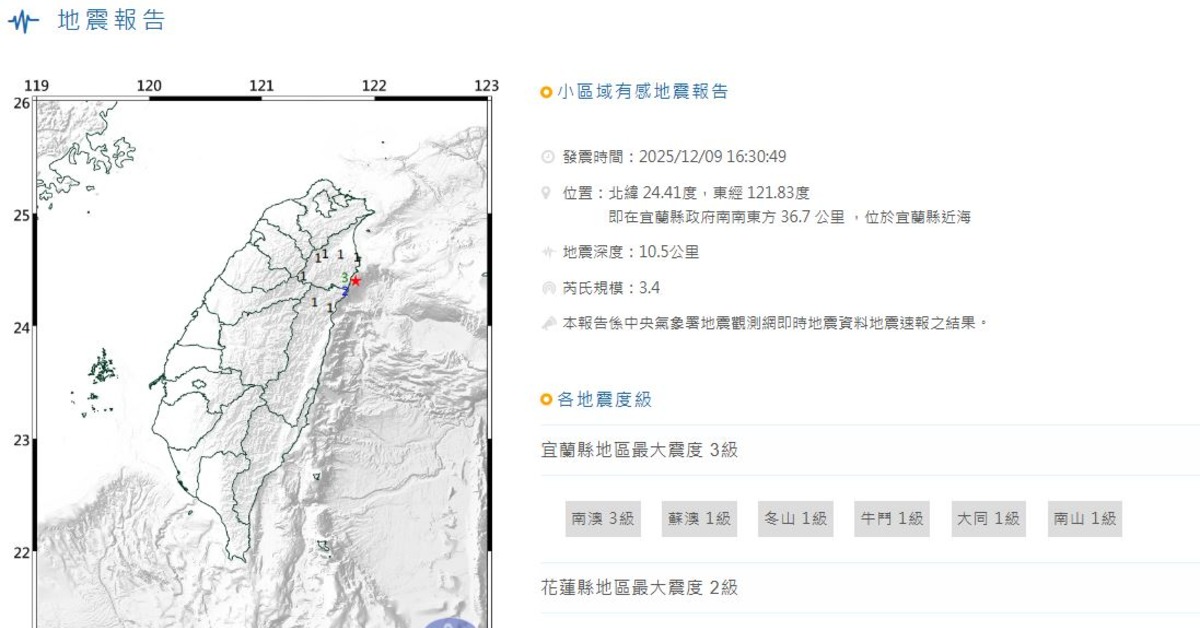Image resolution: width=1200 pixels, height=628 pixels.
Task: Click the red star epicenter on the map
Action: coord(356,281)
